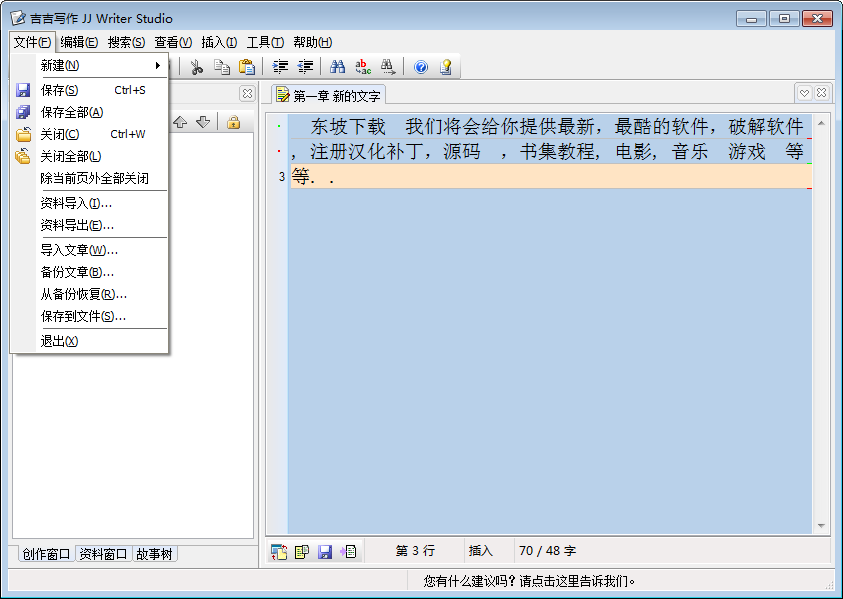Click the Cut scissors toolbar icon
Viewport: 843px width, 599px height.
197,67
